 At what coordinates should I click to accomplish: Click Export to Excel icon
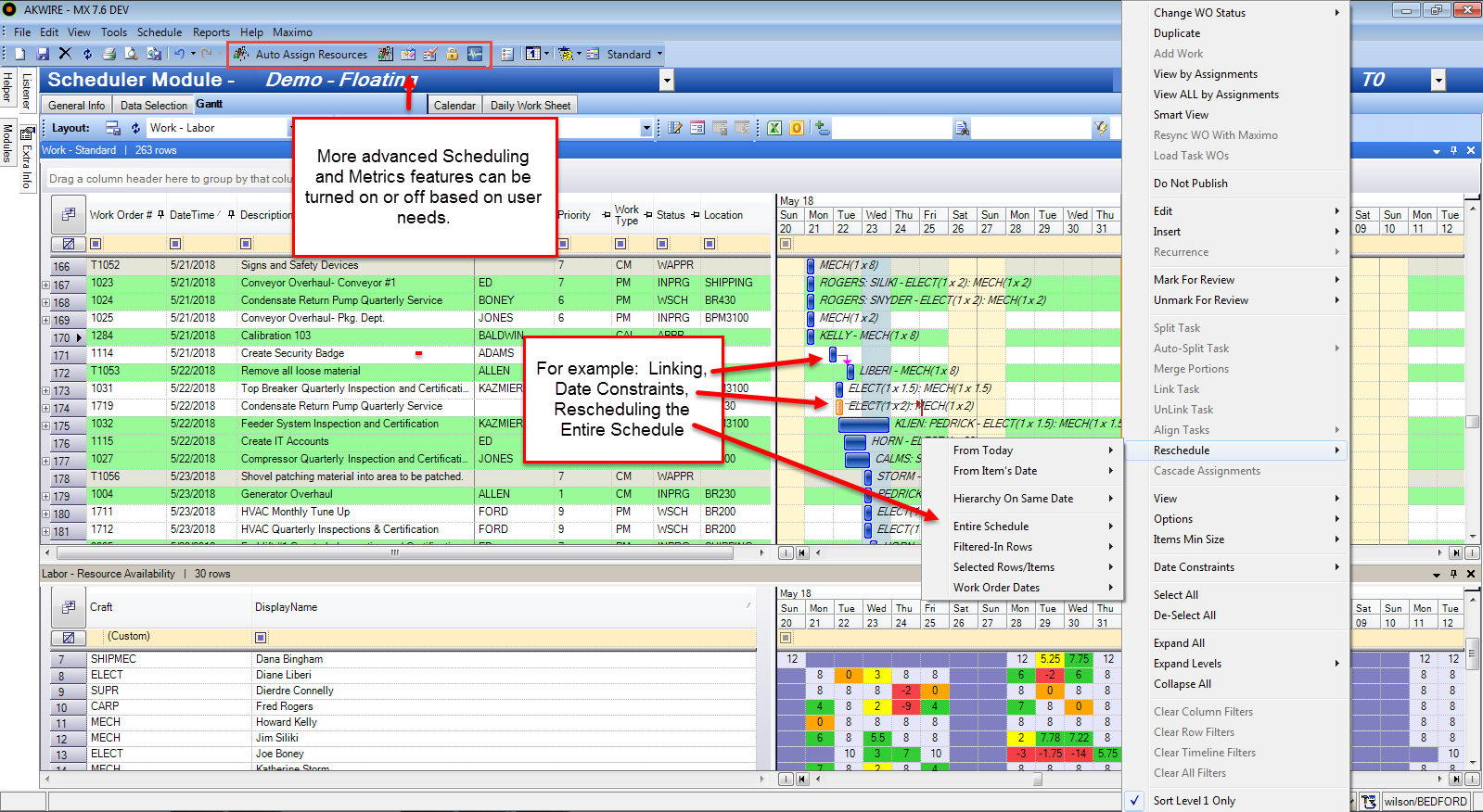pyautogui.click(x=774, y=128)
